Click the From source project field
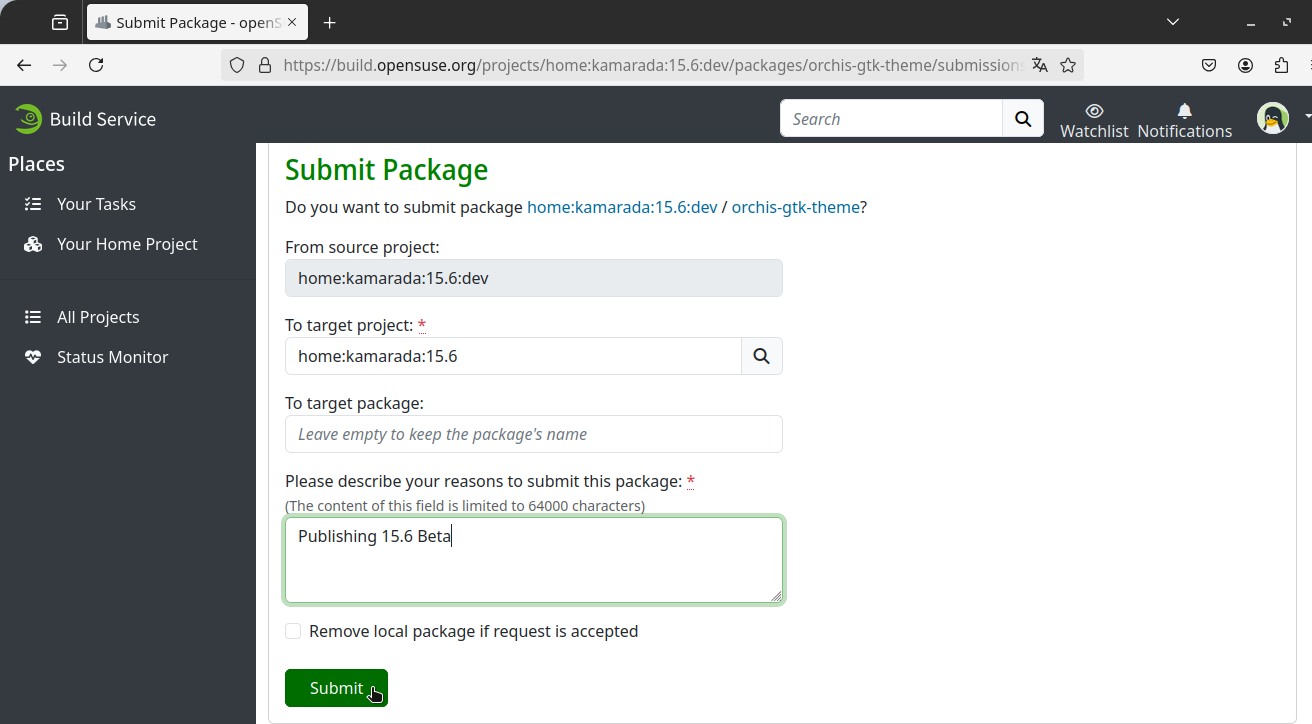The height and width of the screenshot is (724, 1312). [x=534, y=278]
